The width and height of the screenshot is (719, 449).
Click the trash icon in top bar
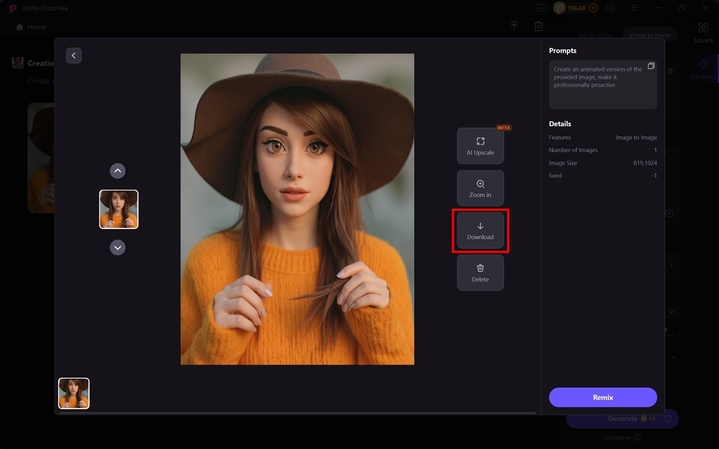[x=539, y=26]
